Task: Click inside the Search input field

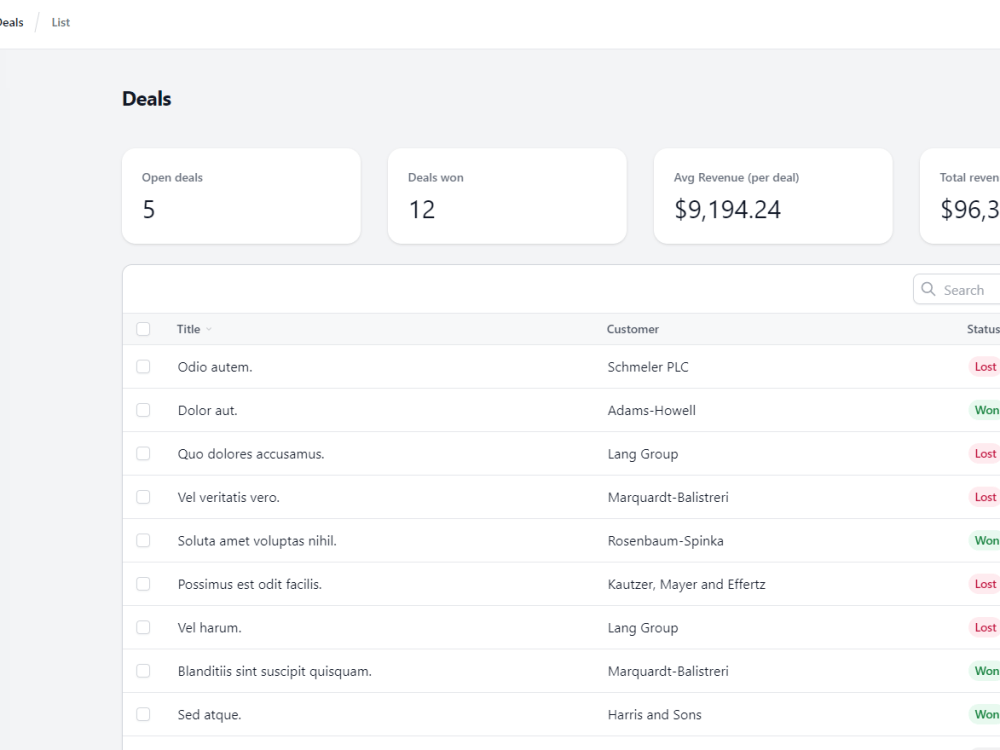Action: click(965, 289)
